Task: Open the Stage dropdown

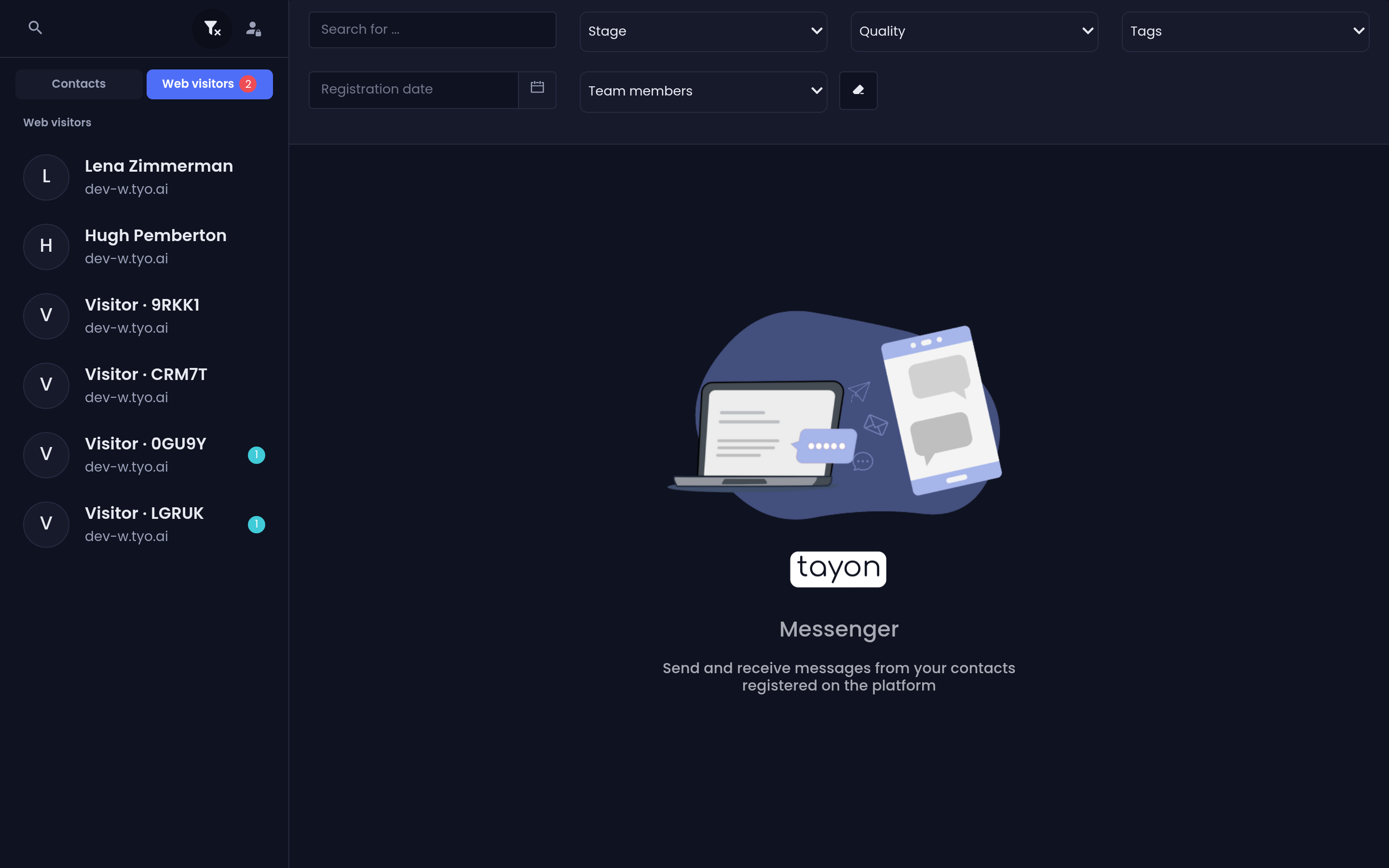Action: (x=703, y=31)
